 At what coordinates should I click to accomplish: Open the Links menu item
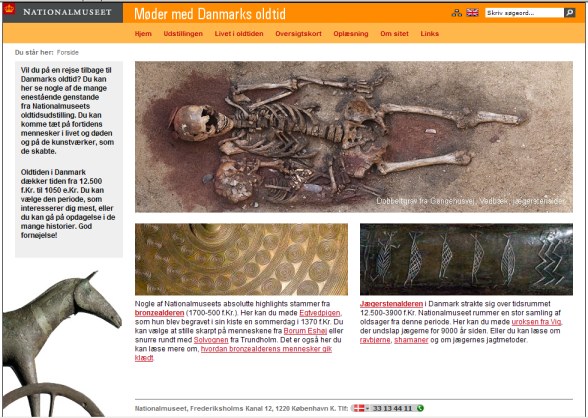tap(429, 34)
